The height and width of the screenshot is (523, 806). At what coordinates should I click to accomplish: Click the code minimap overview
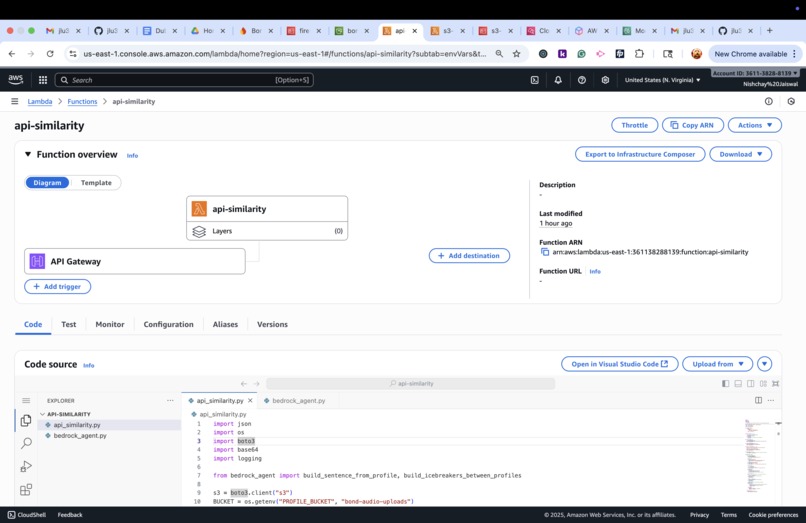pos(756,455)
